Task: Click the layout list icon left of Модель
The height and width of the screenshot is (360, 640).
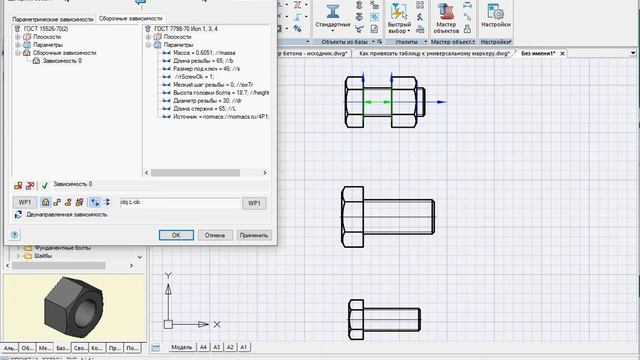Action: (156, 347)
